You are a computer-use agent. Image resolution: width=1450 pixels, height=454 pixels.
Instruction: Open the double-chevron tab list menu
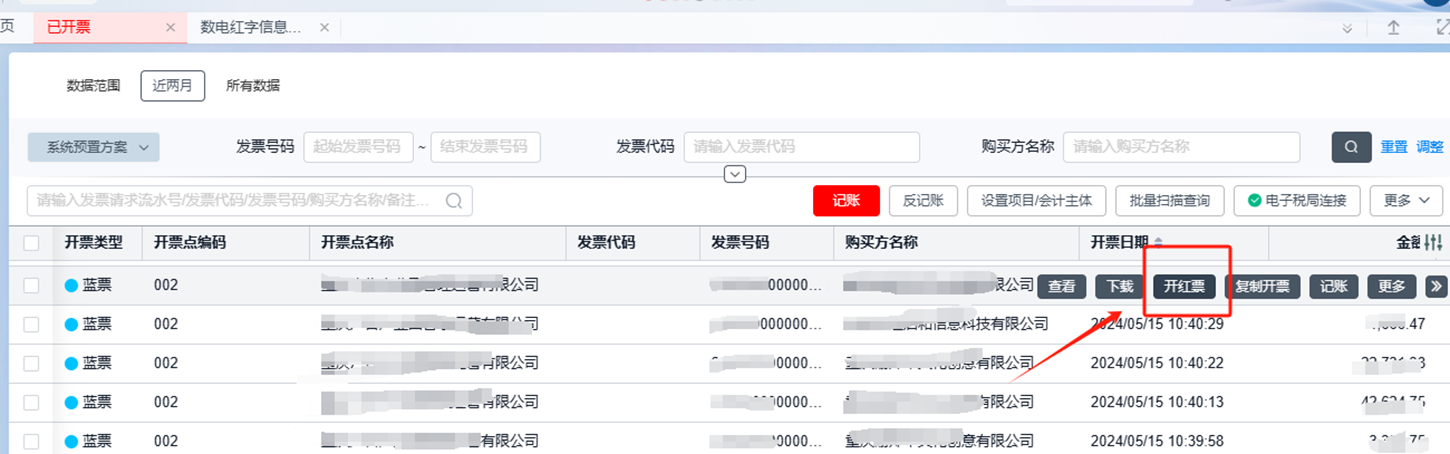coord(1347,28)
